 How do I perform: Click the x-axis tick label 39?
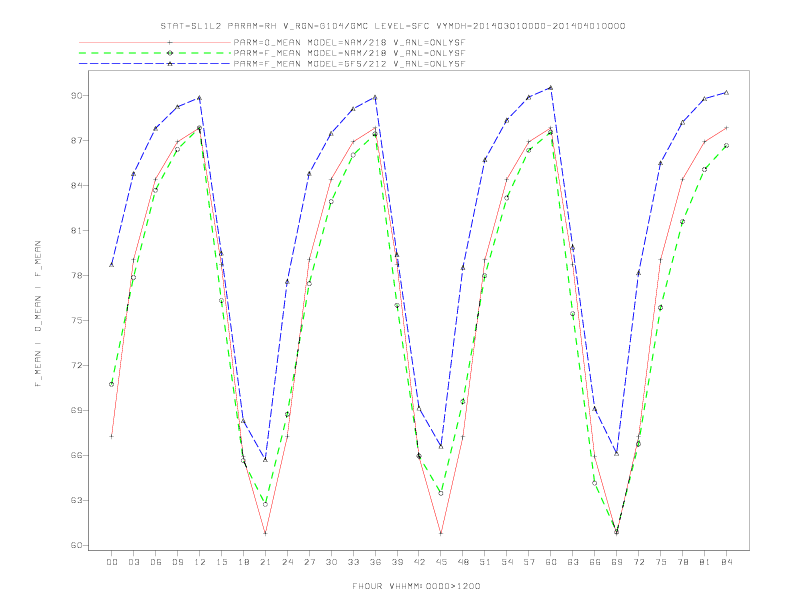(397, 562)
